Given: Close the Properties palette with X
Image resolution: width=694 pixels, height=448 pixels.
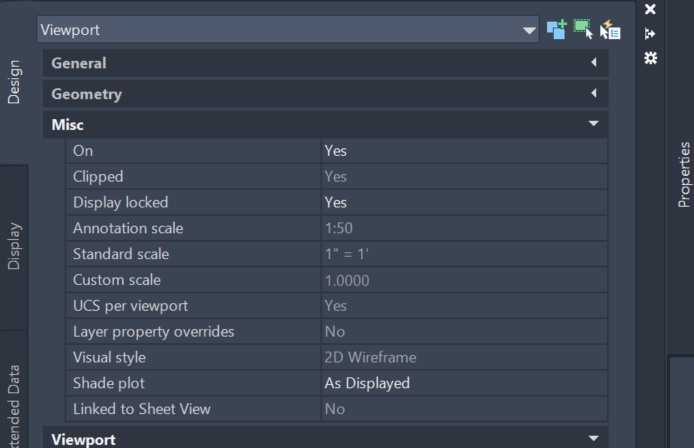Looking at the screenshot, I should [650, 9].
